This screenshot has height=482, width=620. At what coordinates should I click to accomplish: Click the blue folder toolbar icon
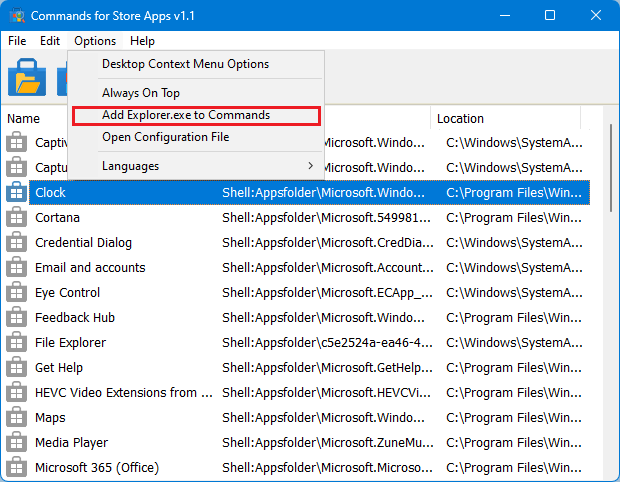click(x=27, y=77)
